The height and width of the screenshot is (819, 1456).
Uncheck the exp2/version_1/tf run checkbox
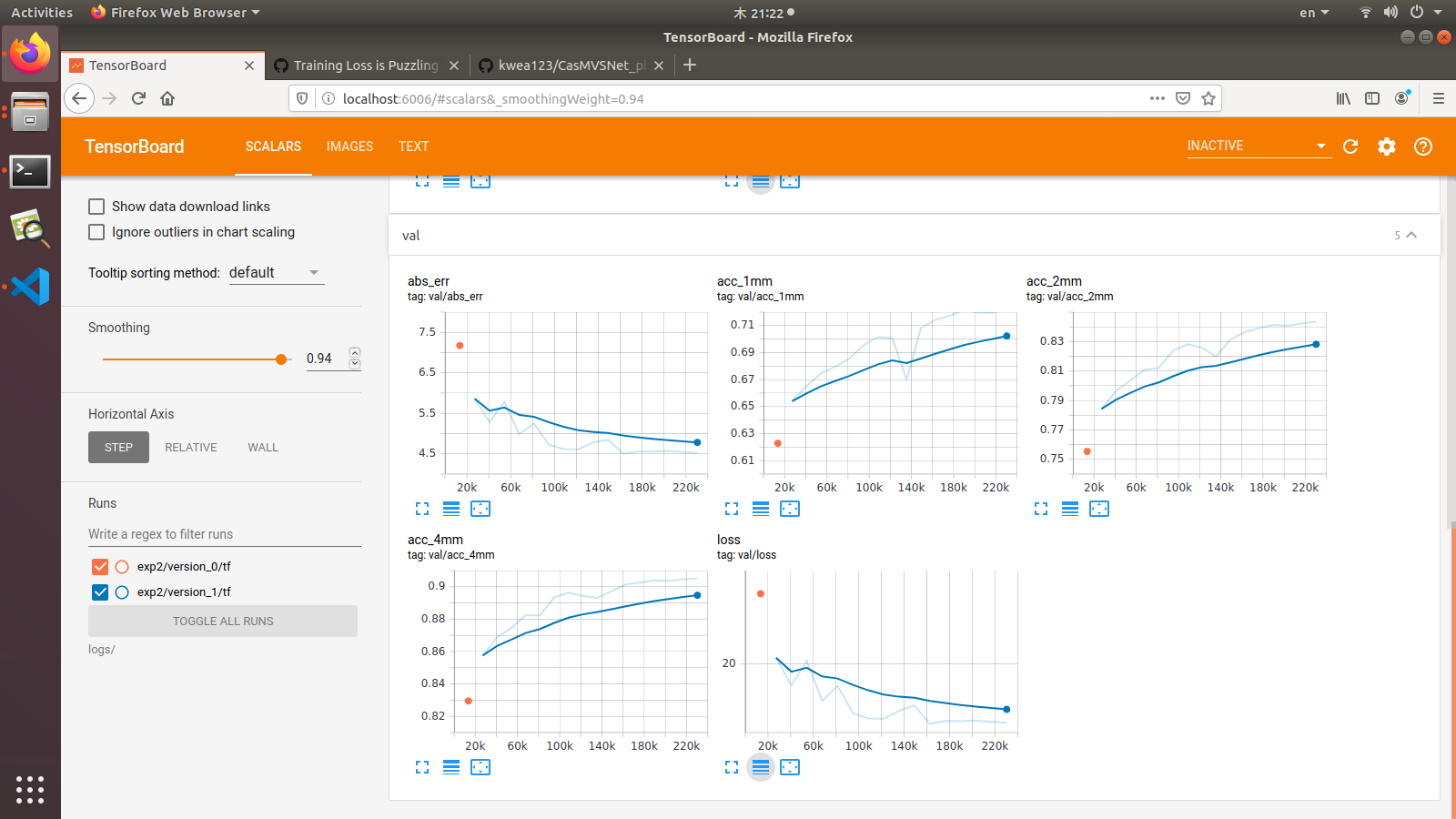tap(100, 592)
